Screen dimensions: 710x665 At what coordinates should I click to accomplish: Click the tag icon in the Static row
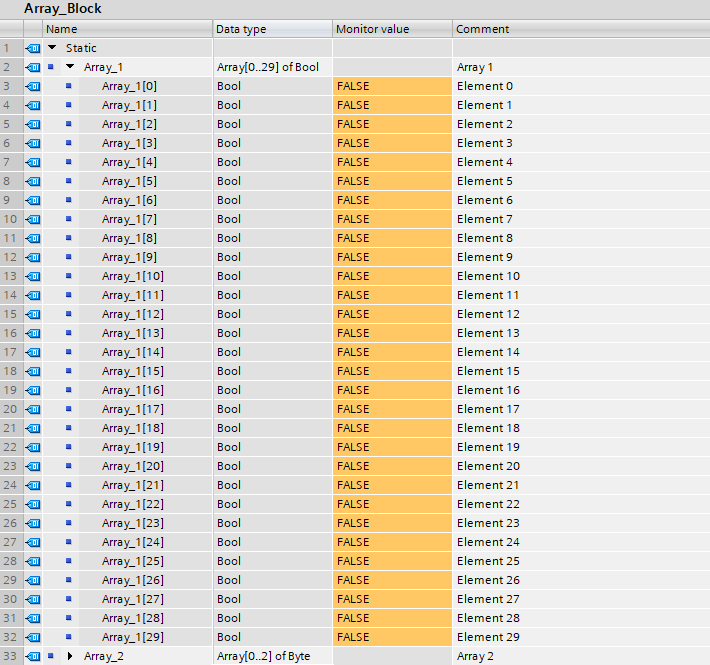pyautogui.click(x=31, y=48)
